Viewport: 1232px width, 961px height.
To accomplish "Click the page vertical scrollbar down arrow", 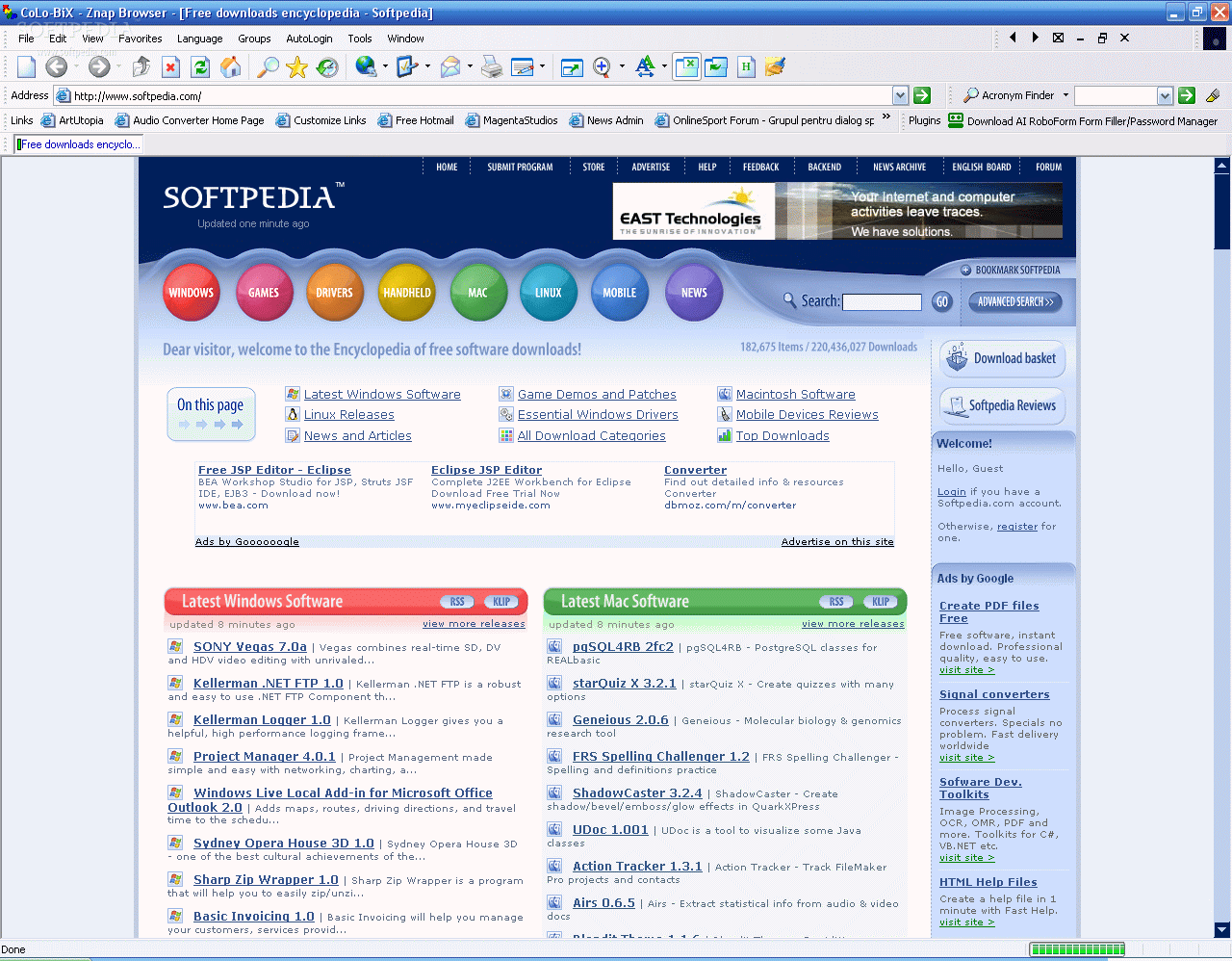I will click(x=1222, y=930).
